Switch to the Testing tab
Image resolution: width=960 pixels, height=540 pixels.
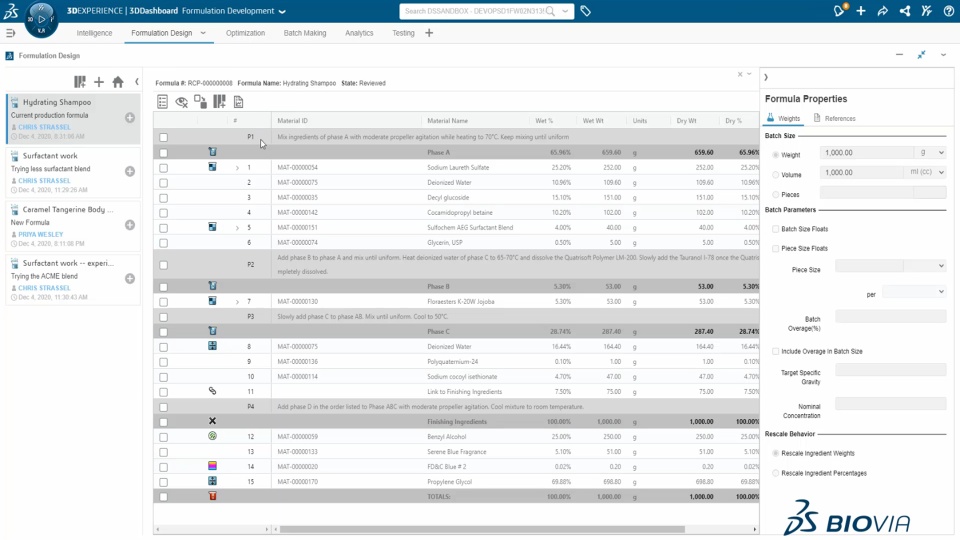pyautogui.click(x=403, y=33)
